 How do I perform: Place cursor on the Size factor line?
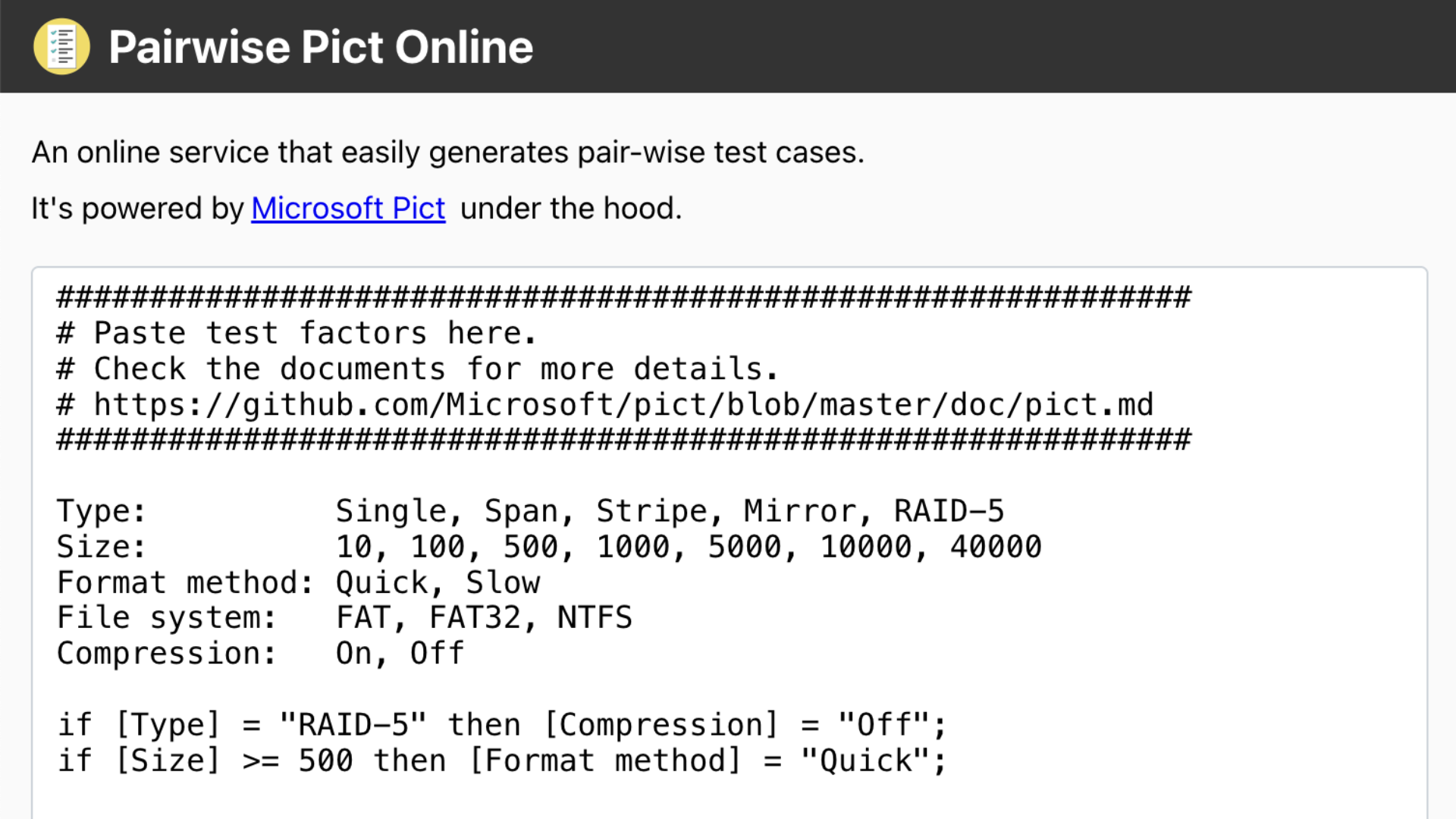pyautogui.click(x=303, y=545)
